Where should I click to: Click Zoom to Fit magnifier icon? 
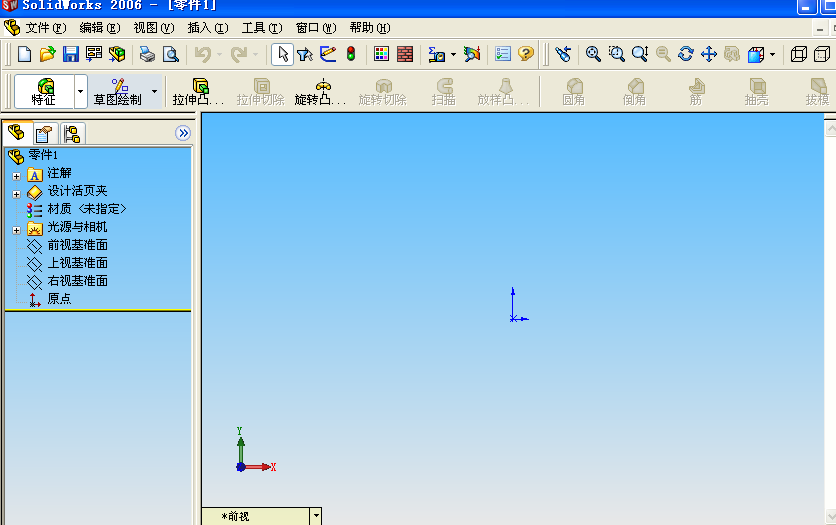pos(593,54)
